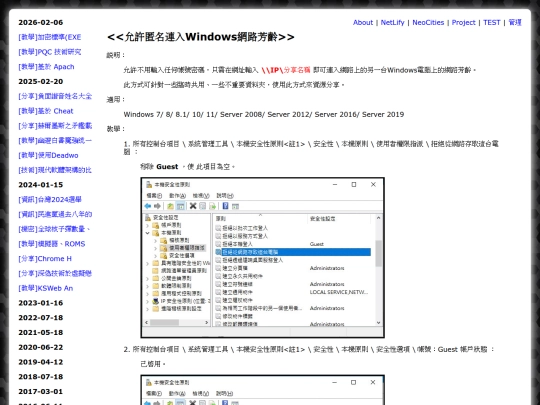Open the "[教學]KSWeb An" post link
540x405 pixels.
pos(45,288)
